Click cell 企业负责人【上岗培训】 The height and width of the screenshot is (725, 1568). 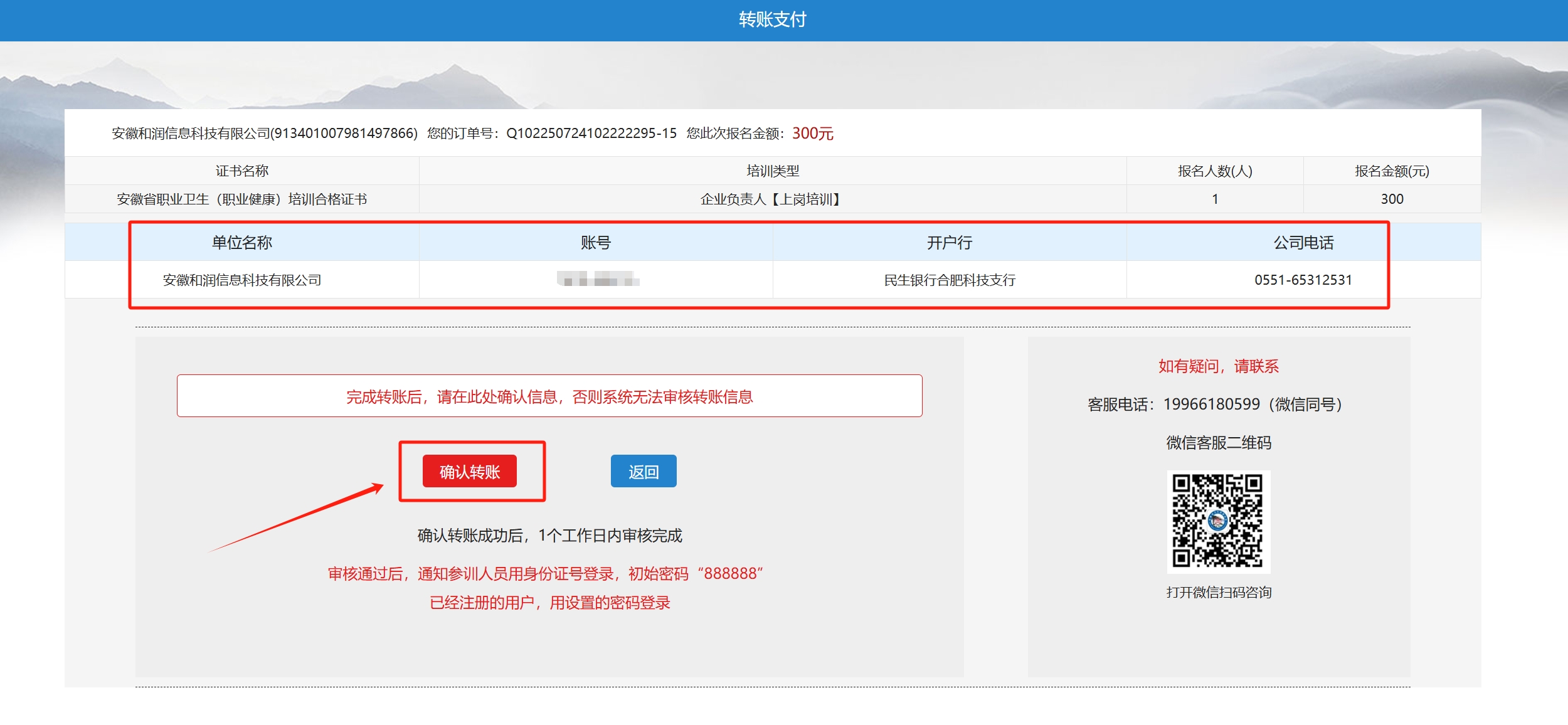773,199
